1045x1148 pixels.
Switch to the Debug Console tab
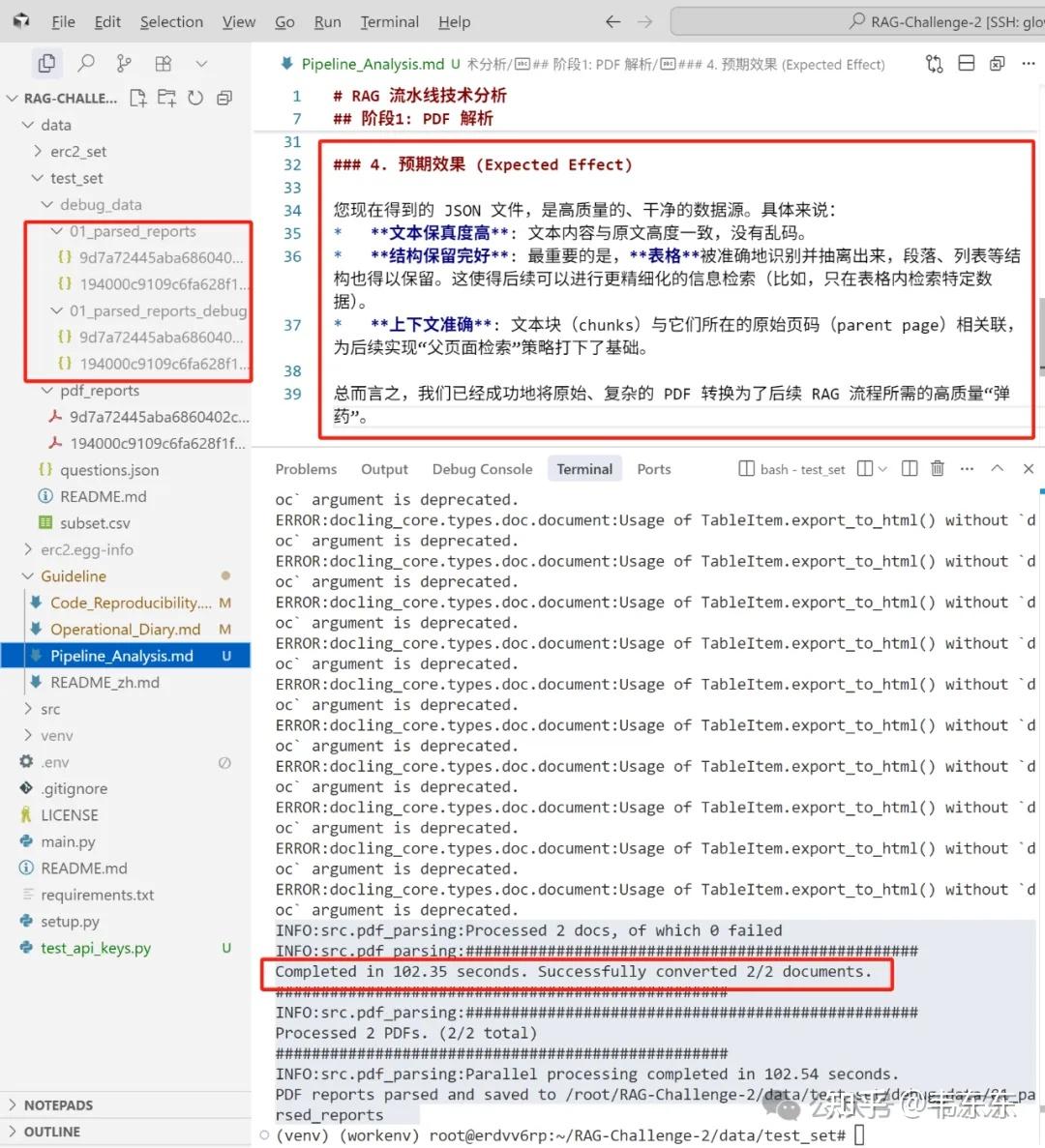[482, 468]
